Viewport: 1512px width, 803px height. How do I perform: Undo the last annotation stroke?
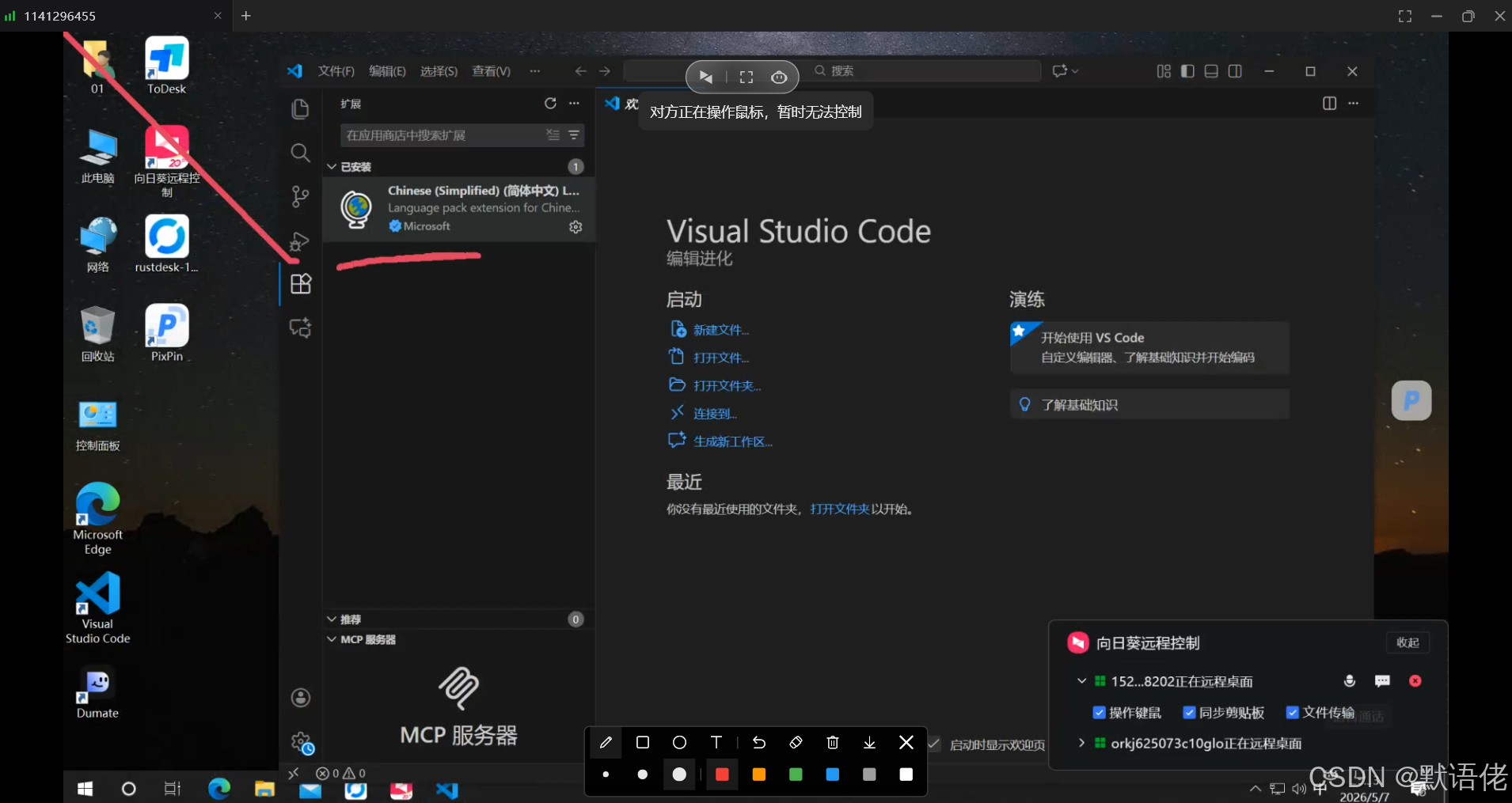[x=758, y=742]
